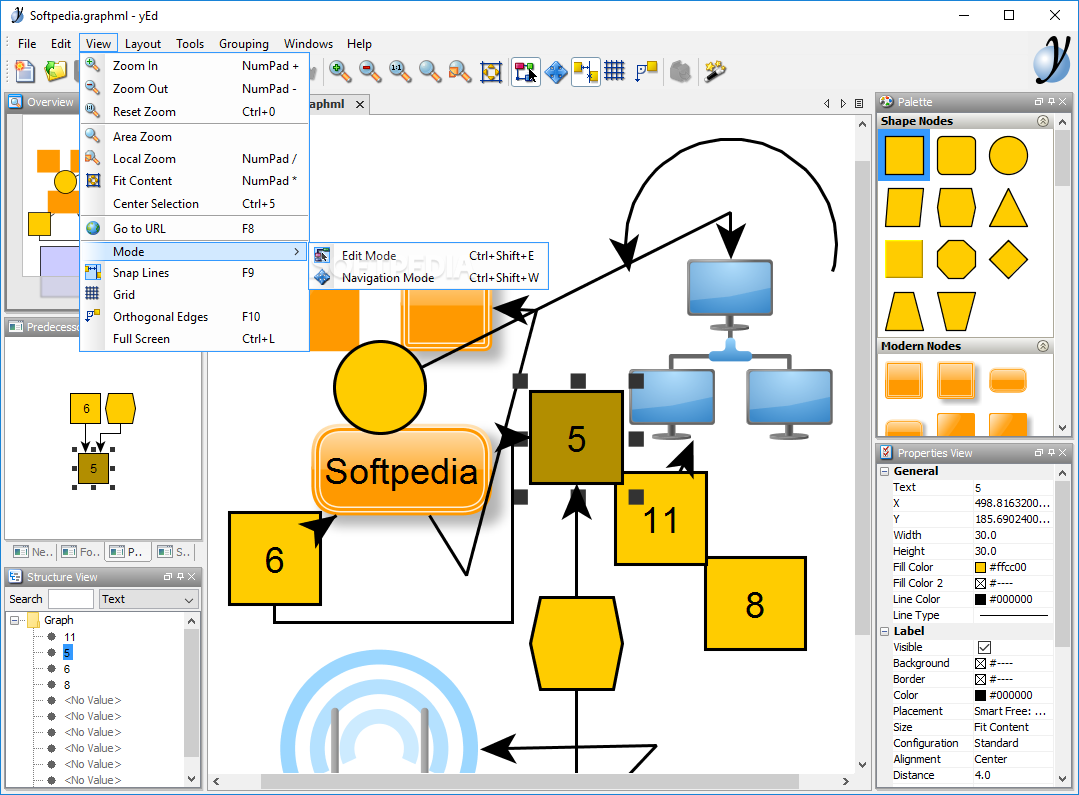Viewport: 1079px width, 795px height.
Task: Choose Zoom In from View menu
Action: click(x=195, y=65)
